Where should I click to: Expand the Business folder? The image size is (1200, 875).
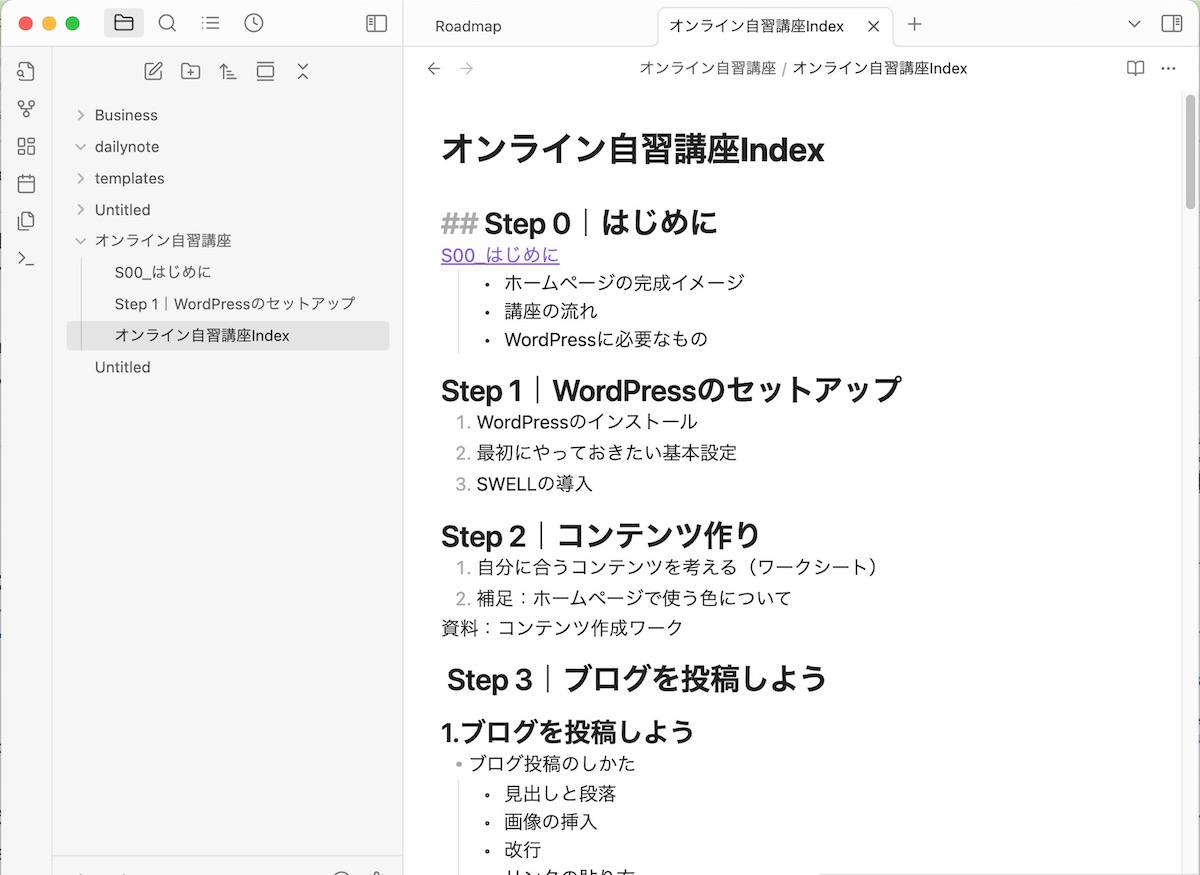click(126, 115)
